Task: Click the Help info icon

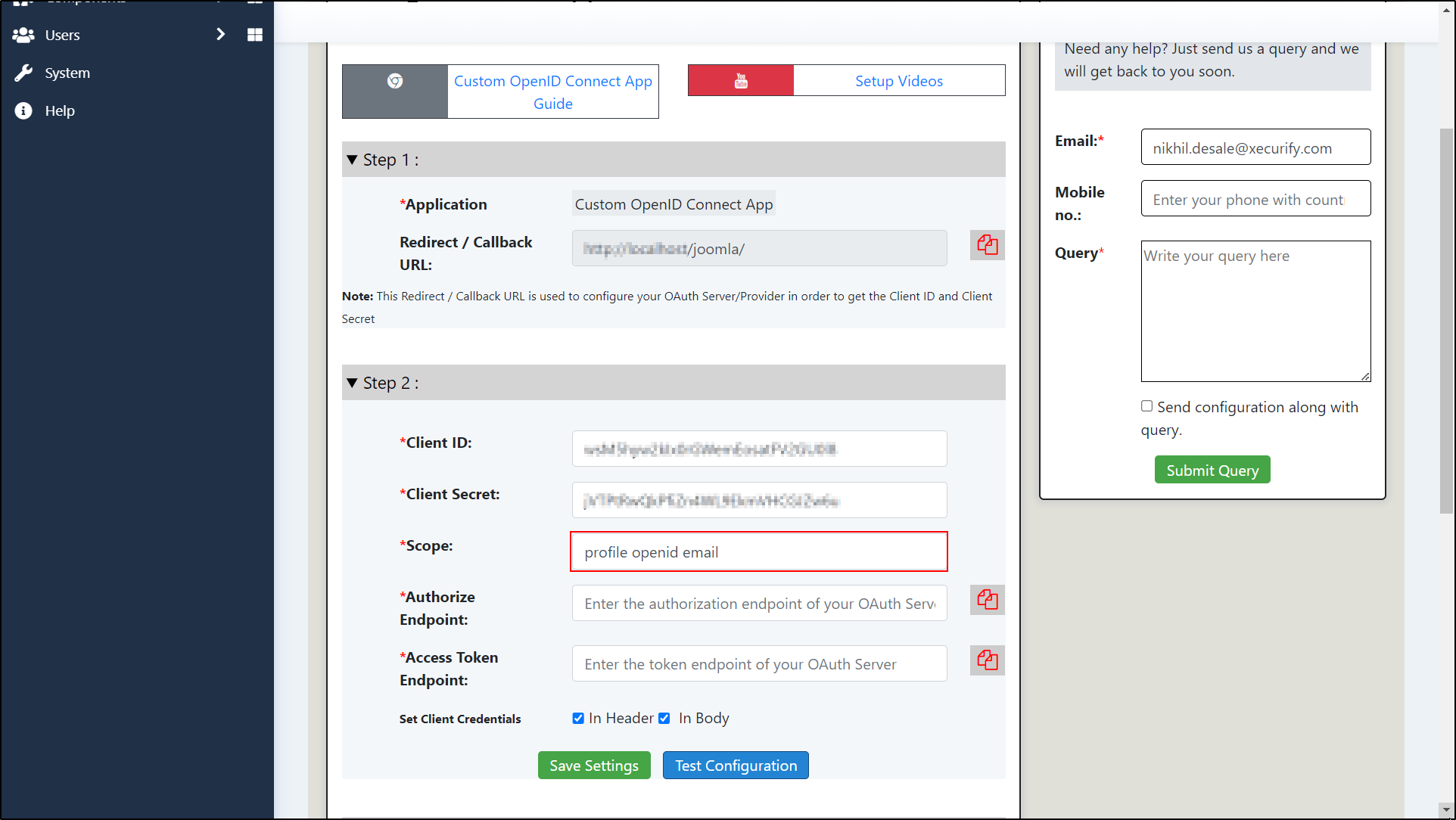Action: (x=23, y=110)
